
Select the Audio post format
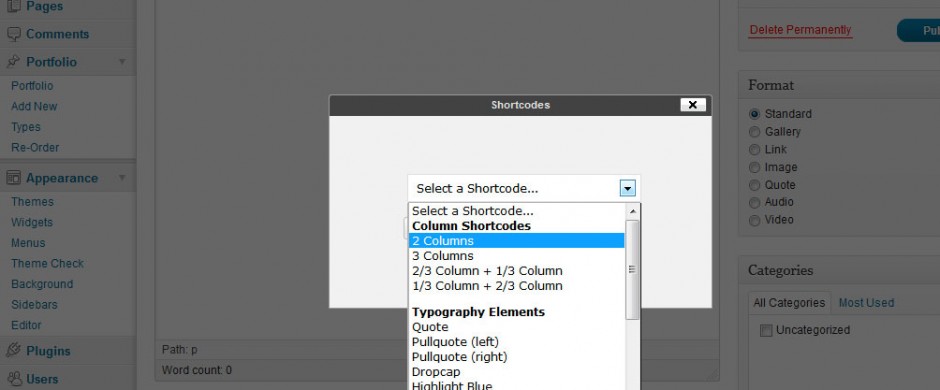pos(754,202)
